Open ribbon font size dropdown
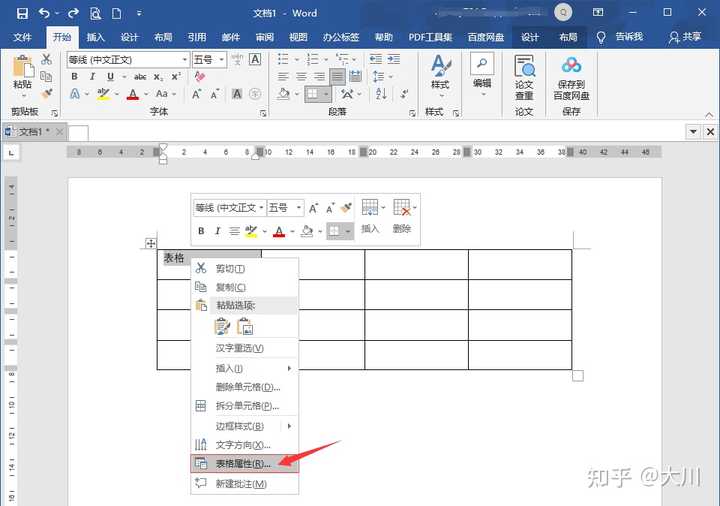The image size is (720, 506). tap(221, 60)
